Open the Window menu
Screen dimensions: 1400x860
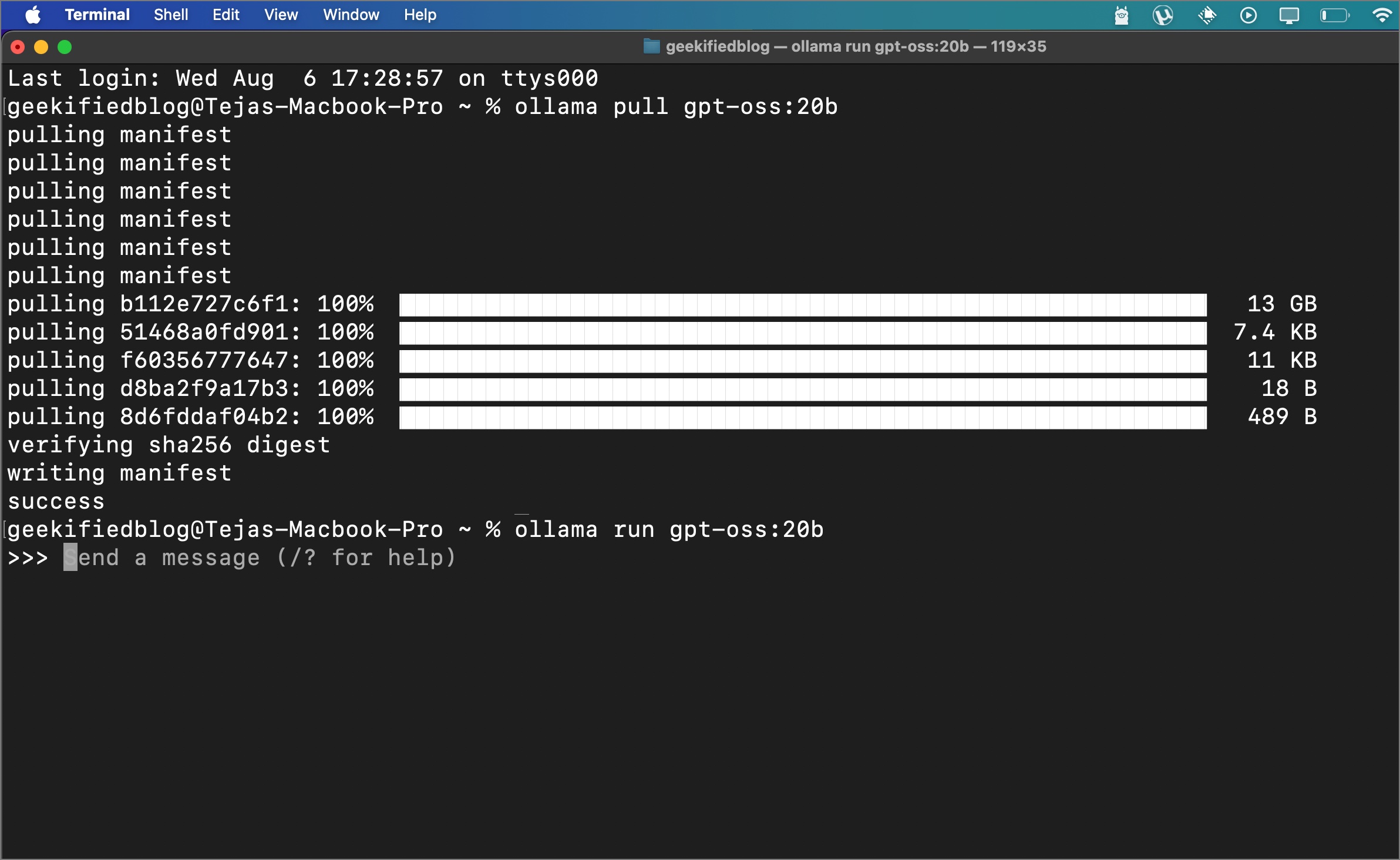click(351, 15)
